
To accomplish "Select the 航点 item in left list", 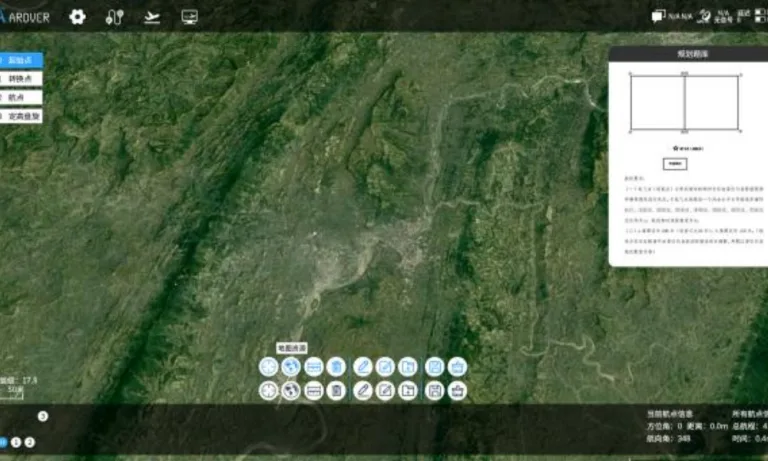I will (21, 97).
